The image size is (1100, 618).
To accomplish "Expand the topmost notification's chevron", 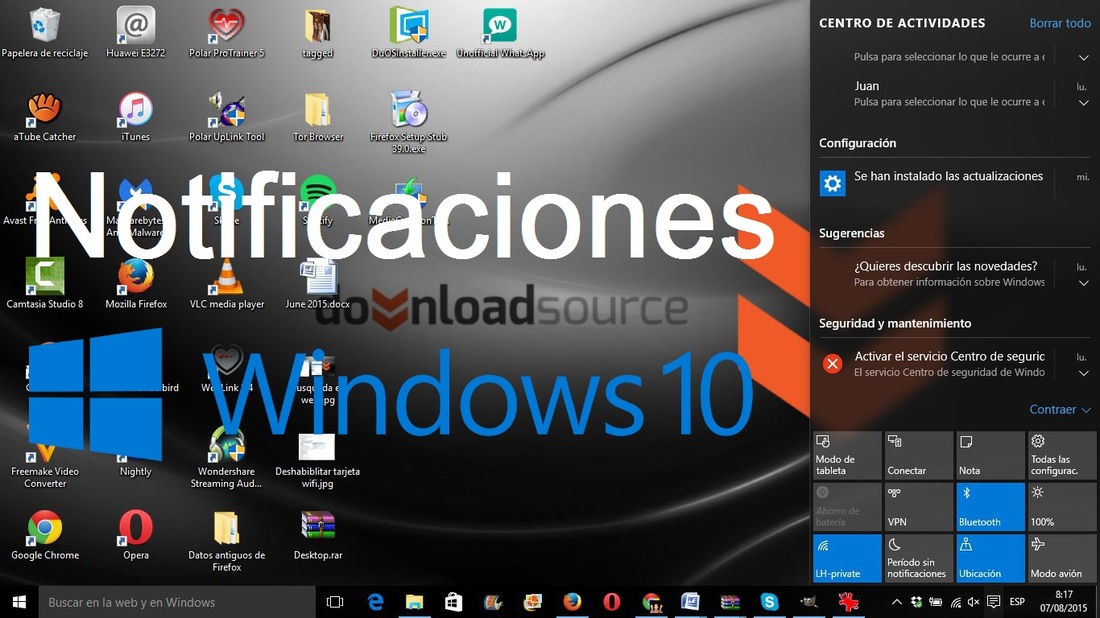I will pyautogui.click(x=1083, y=58).
